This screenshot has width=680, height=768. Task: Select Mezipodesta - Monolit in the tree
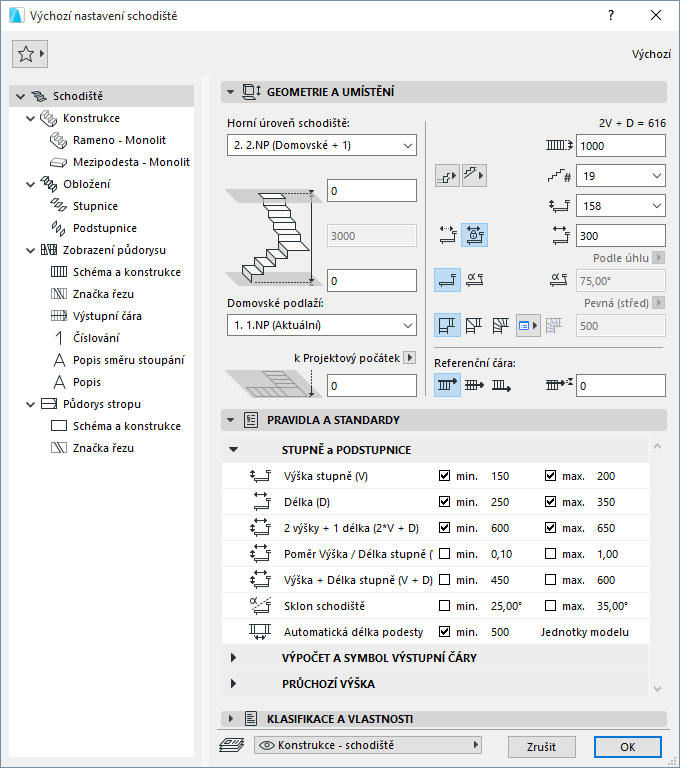[x=131, y=162]
